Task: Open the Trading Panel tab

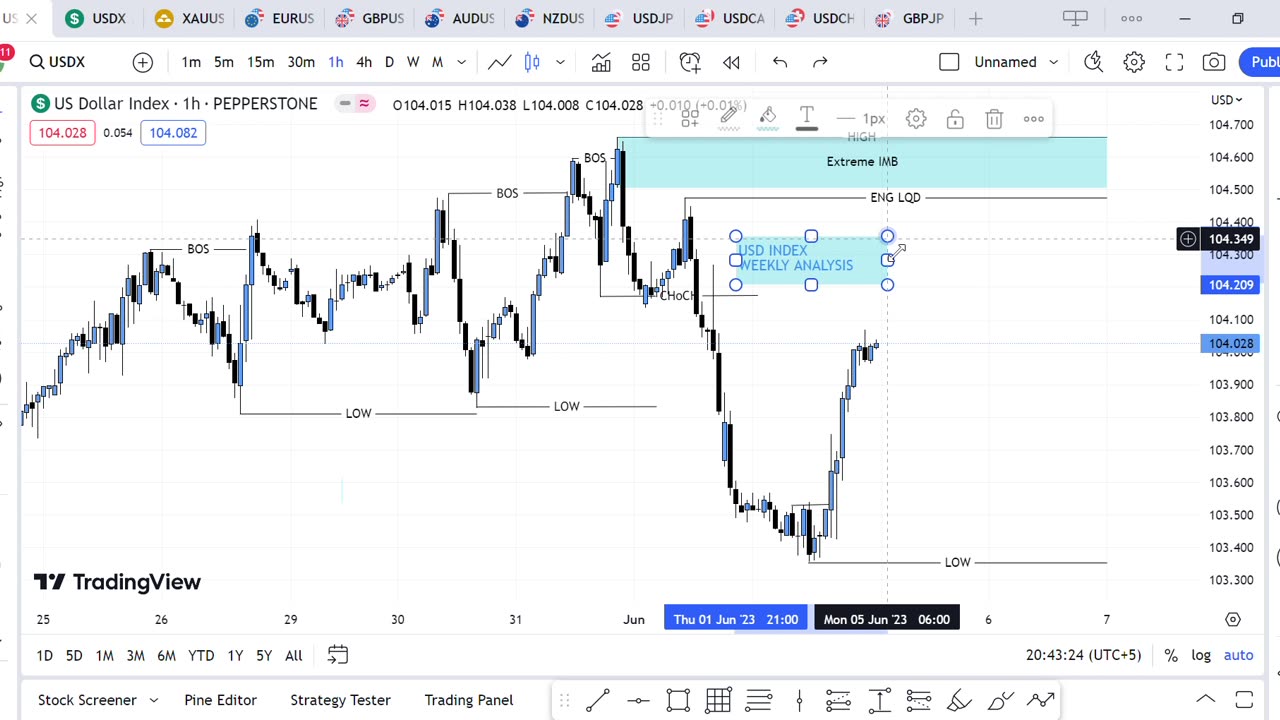Action: tap(468, 700)
